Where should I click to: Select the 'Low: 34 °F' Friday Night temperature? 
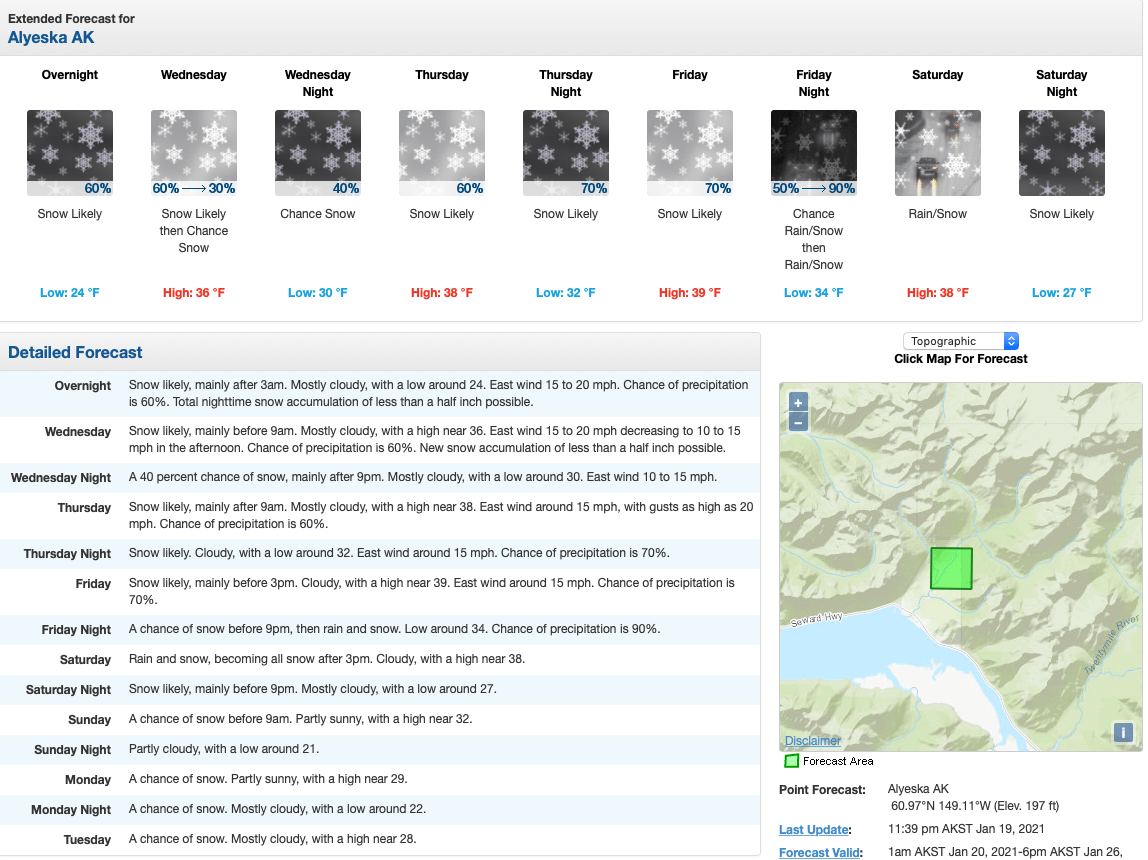(813, 293)
